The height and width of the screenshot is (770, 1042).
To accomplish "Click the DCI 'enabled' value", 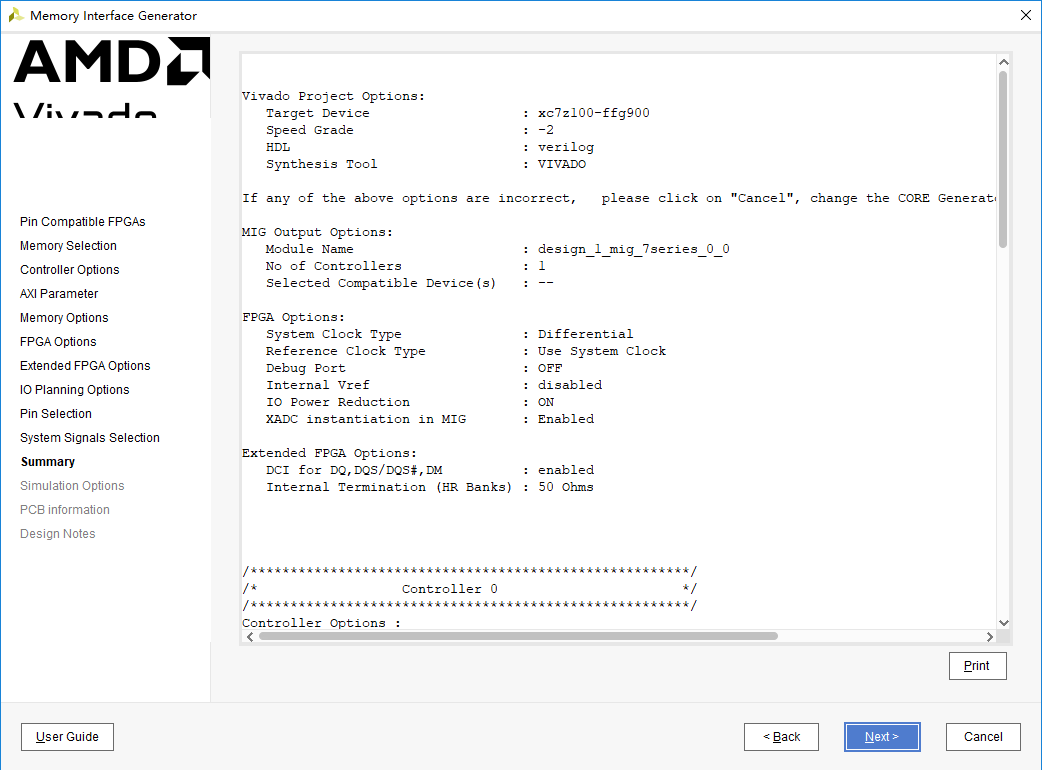I will [x=566, y=470].
